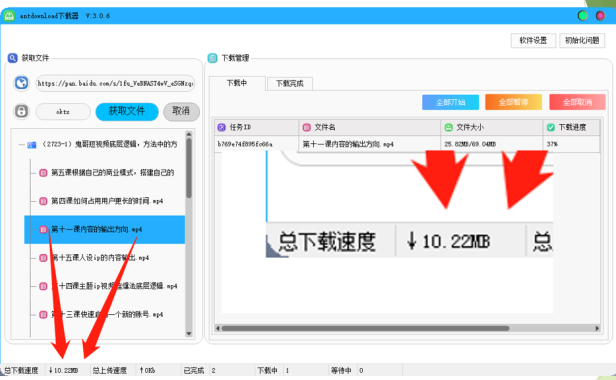
Task: Click the grey 取消 button
Action: click(181, 111)
